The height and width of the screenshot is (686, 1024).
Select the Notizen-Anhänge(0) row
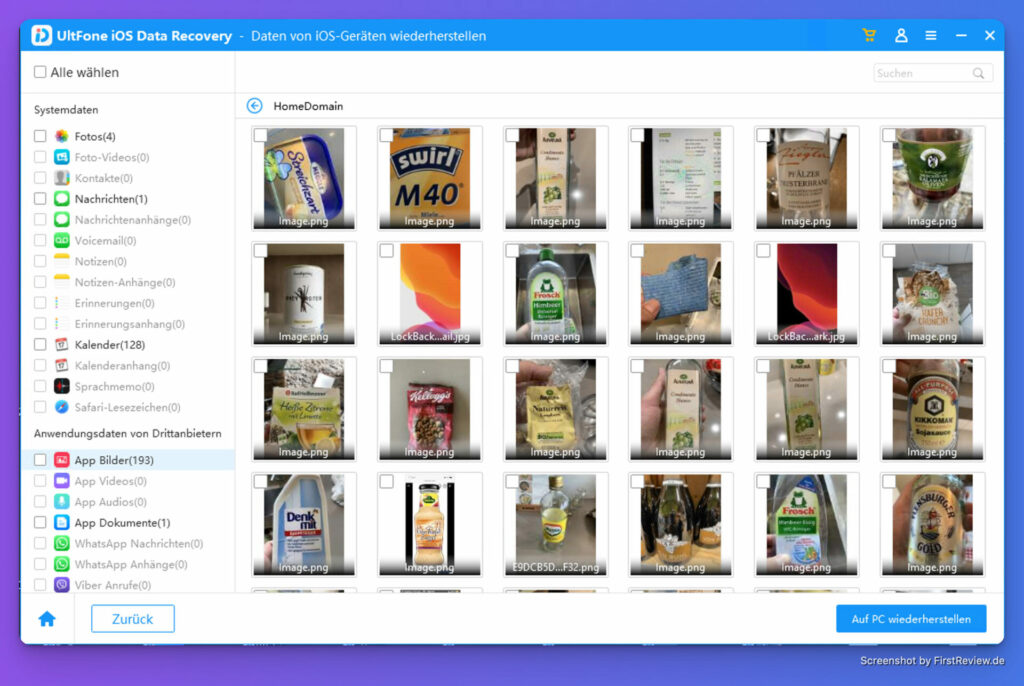pos(128,282)
